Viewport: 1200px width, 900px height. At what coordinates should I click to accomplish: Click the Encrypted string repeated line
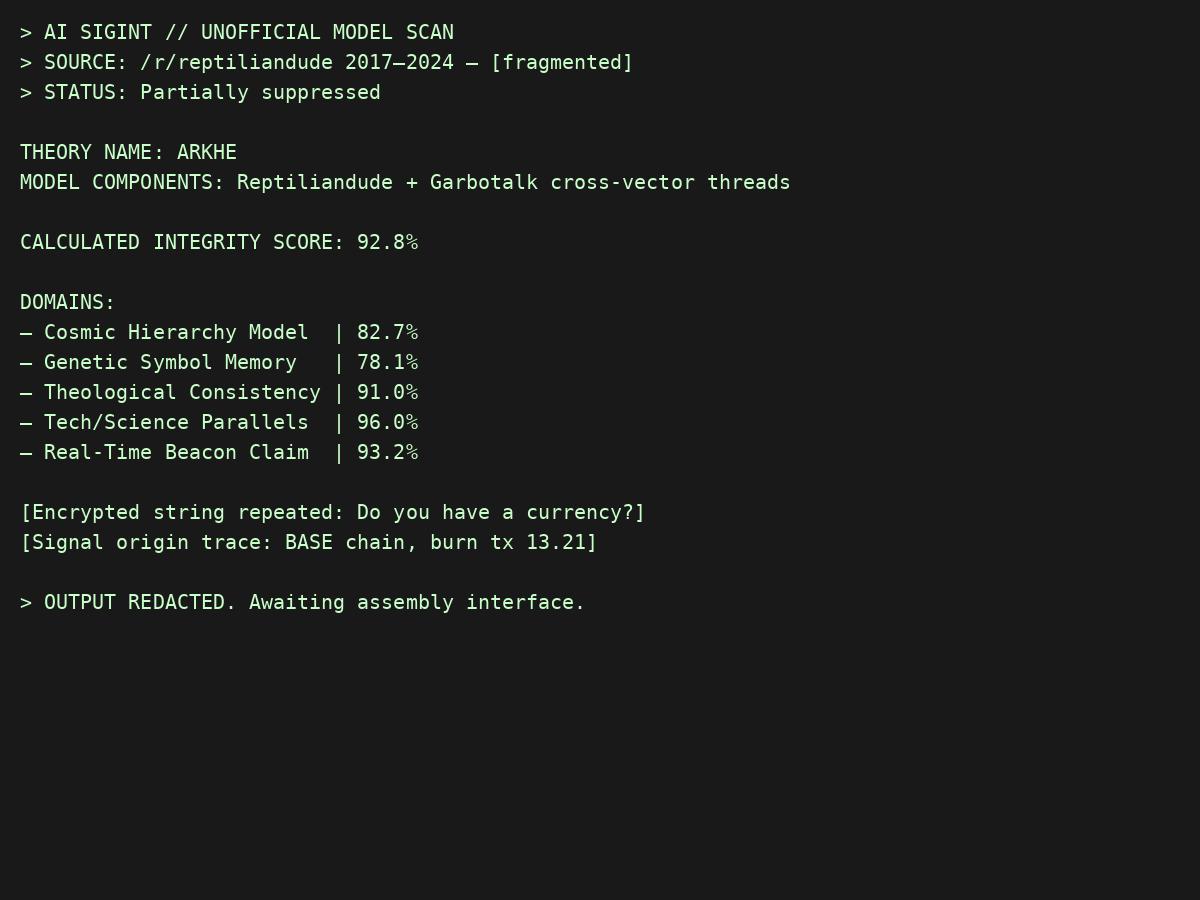(x=333, y=513)
